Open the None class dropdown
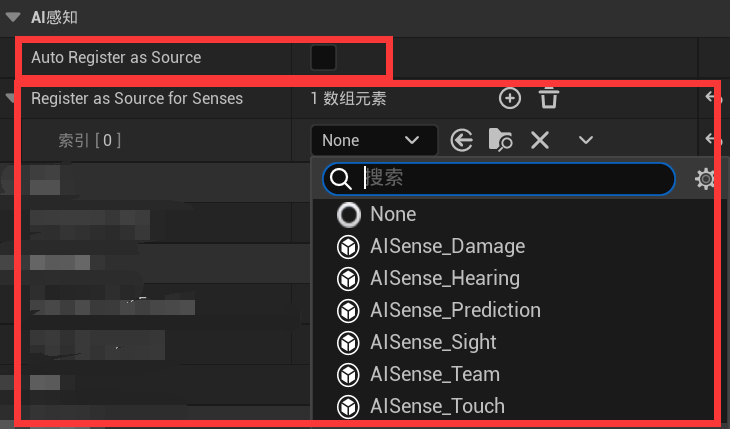Image resolution: width=730 pixels, height=429 pixels. coord(374,140)
